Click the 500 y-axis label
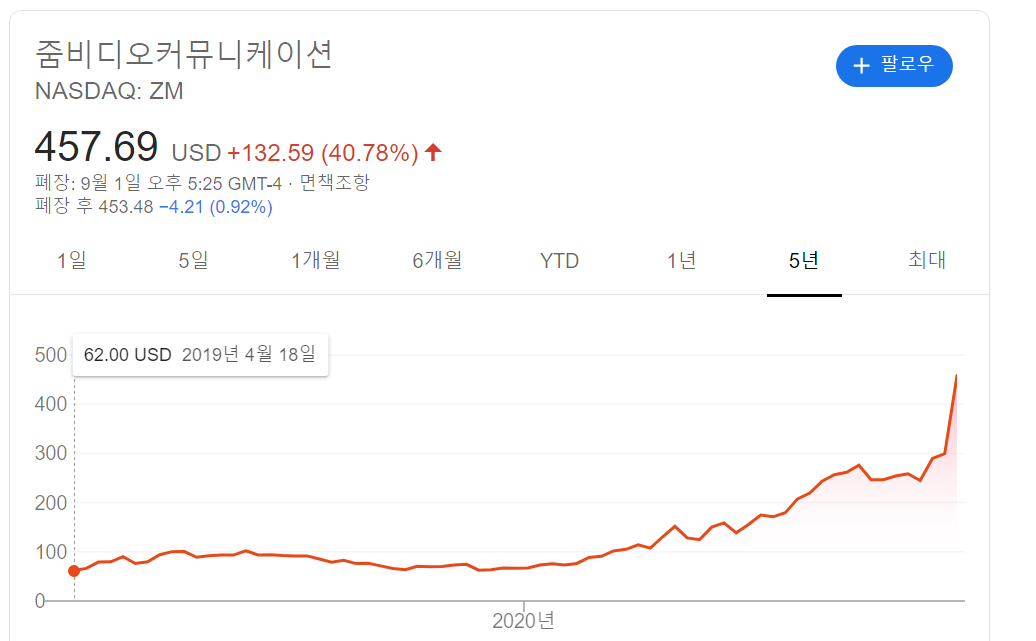The width and height of the screenshot is (1036, 641). pos(51,355)
